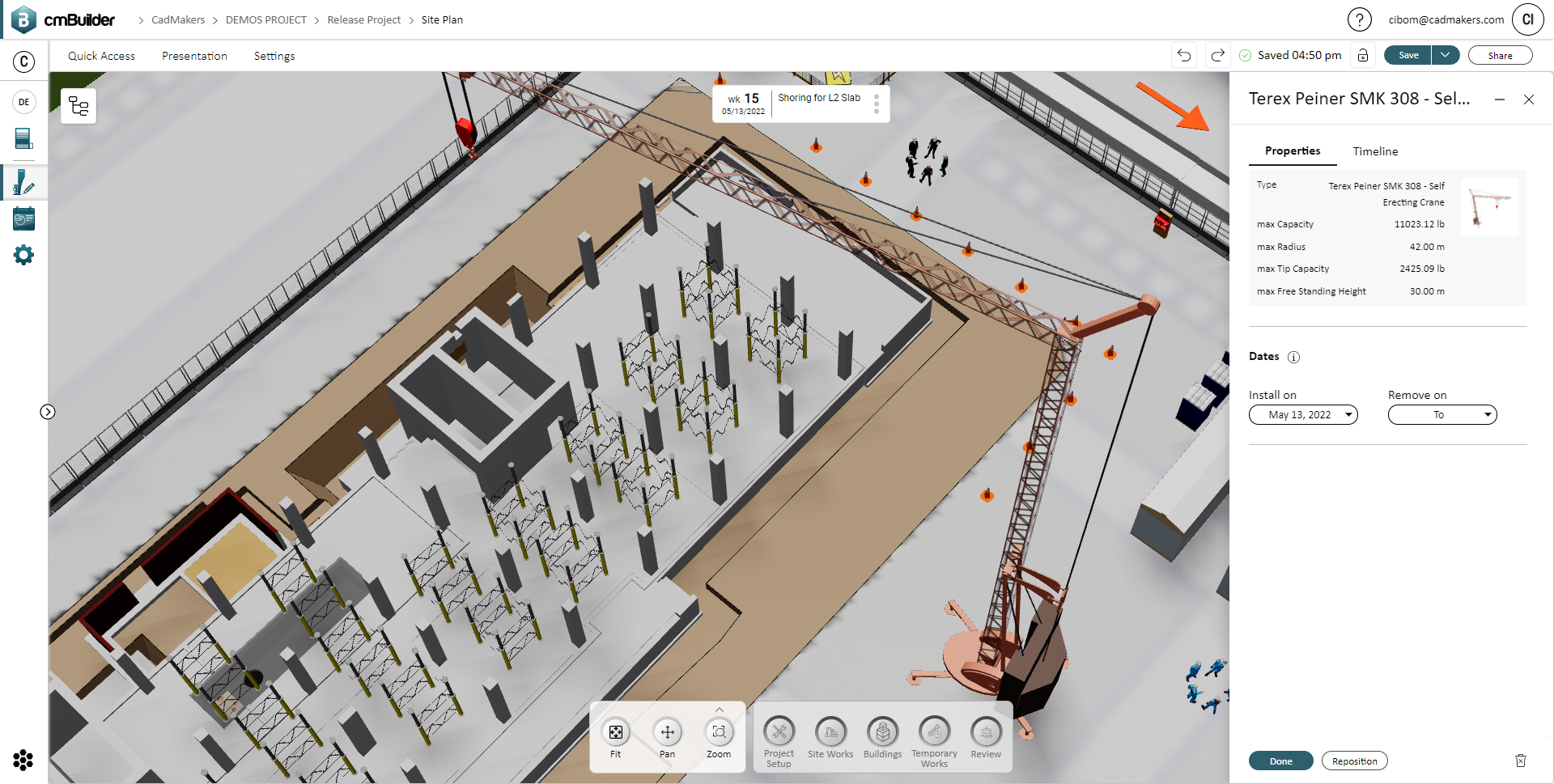
Task: Open the schedule calendar sidebar icon
Action: coord(24,218)
